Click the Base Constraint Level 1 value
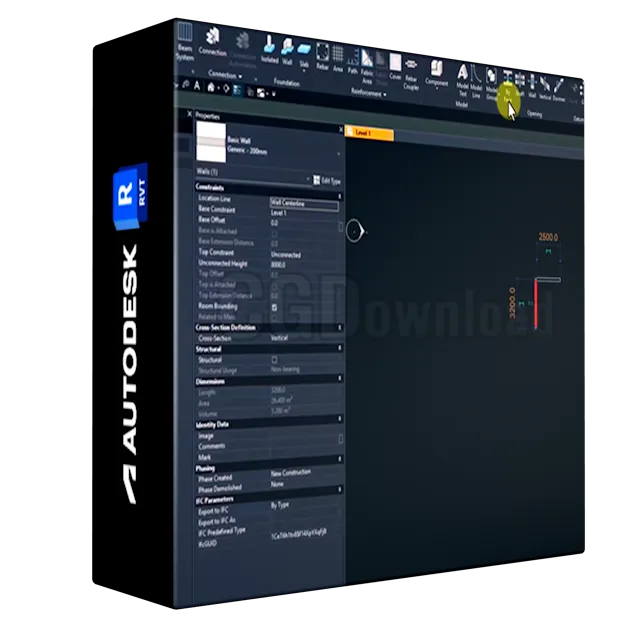This screenshot has width=630, height=630. [278, 213]
